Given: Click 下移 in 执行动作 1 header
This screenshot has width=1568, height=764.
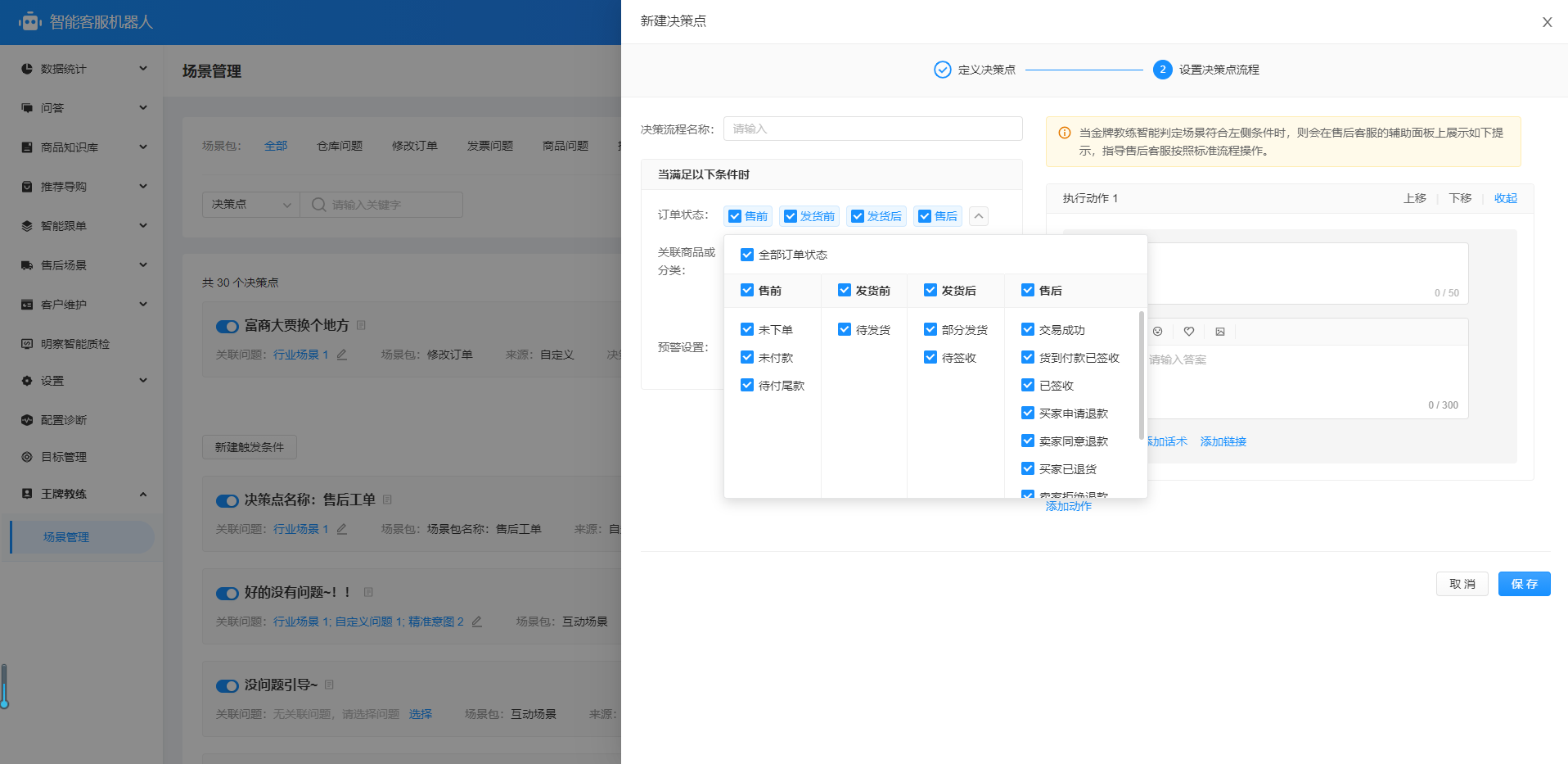Looking at the screenshot, I should coord(1460,198).
